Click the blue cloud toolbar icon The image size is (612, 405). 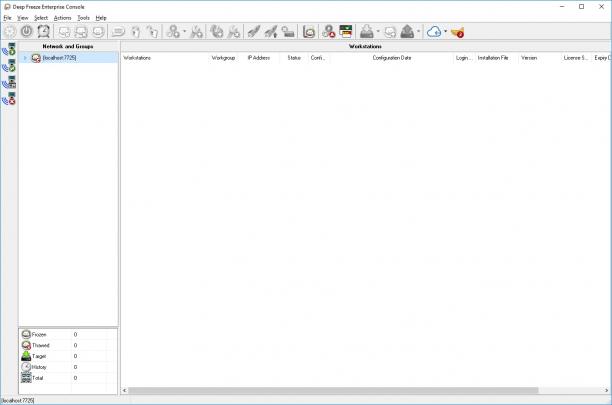click(434, 32)
